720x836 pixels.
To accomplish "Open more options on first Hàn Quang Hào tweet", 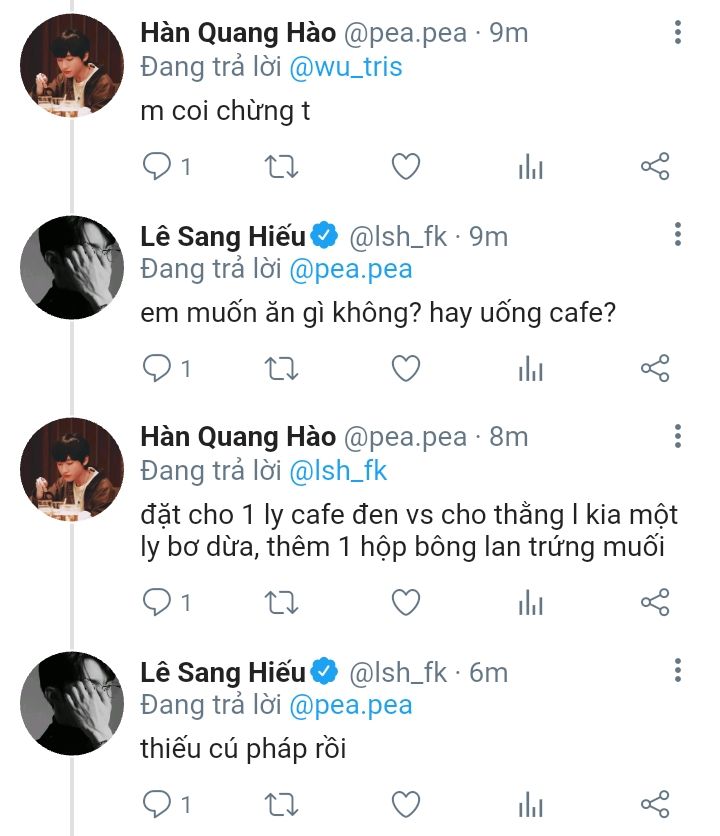I will click(x=678, y=33).
